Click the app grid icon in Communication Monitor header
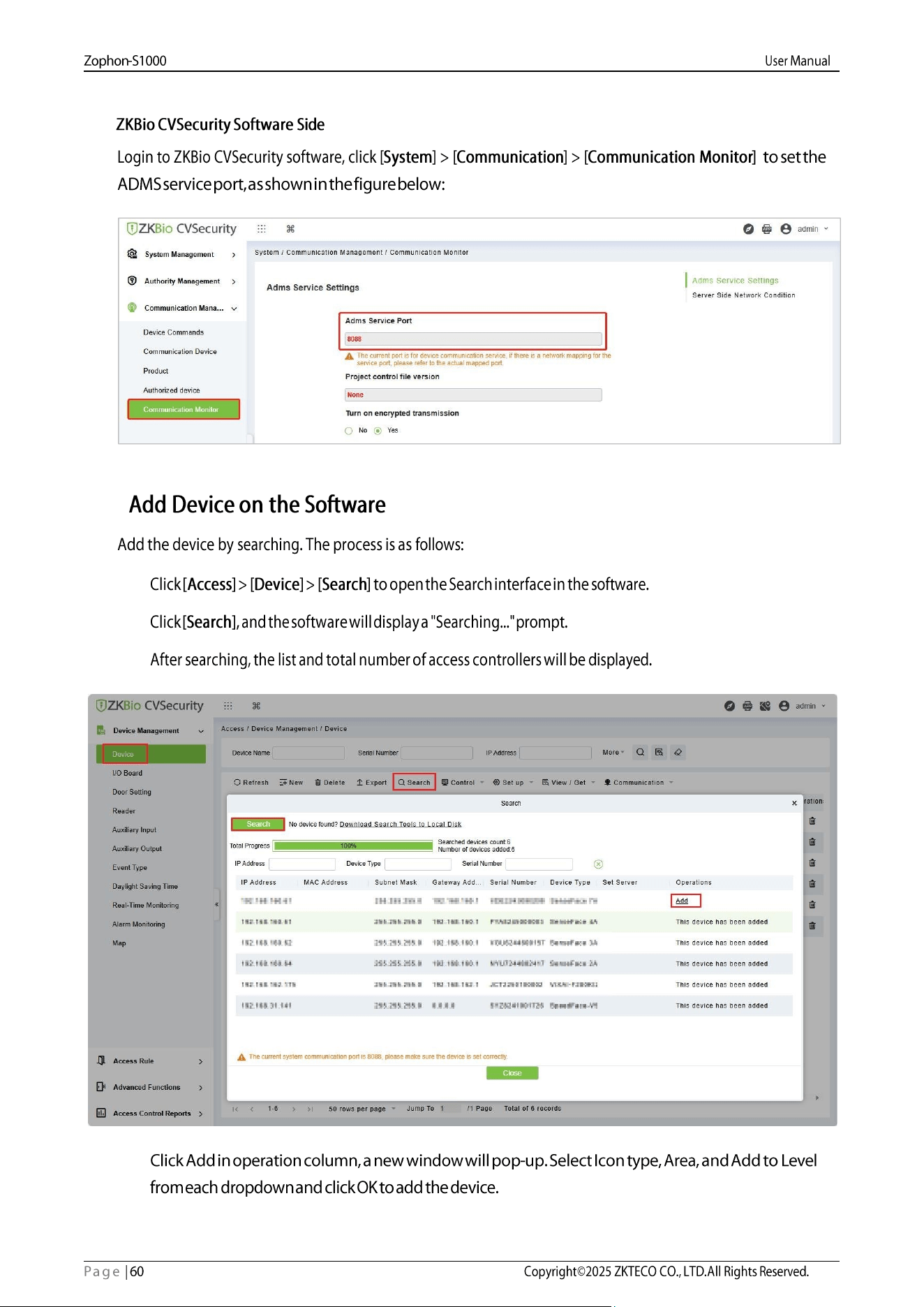The height and width of the screenshot is (1307, 924). (x=262, y=229)
